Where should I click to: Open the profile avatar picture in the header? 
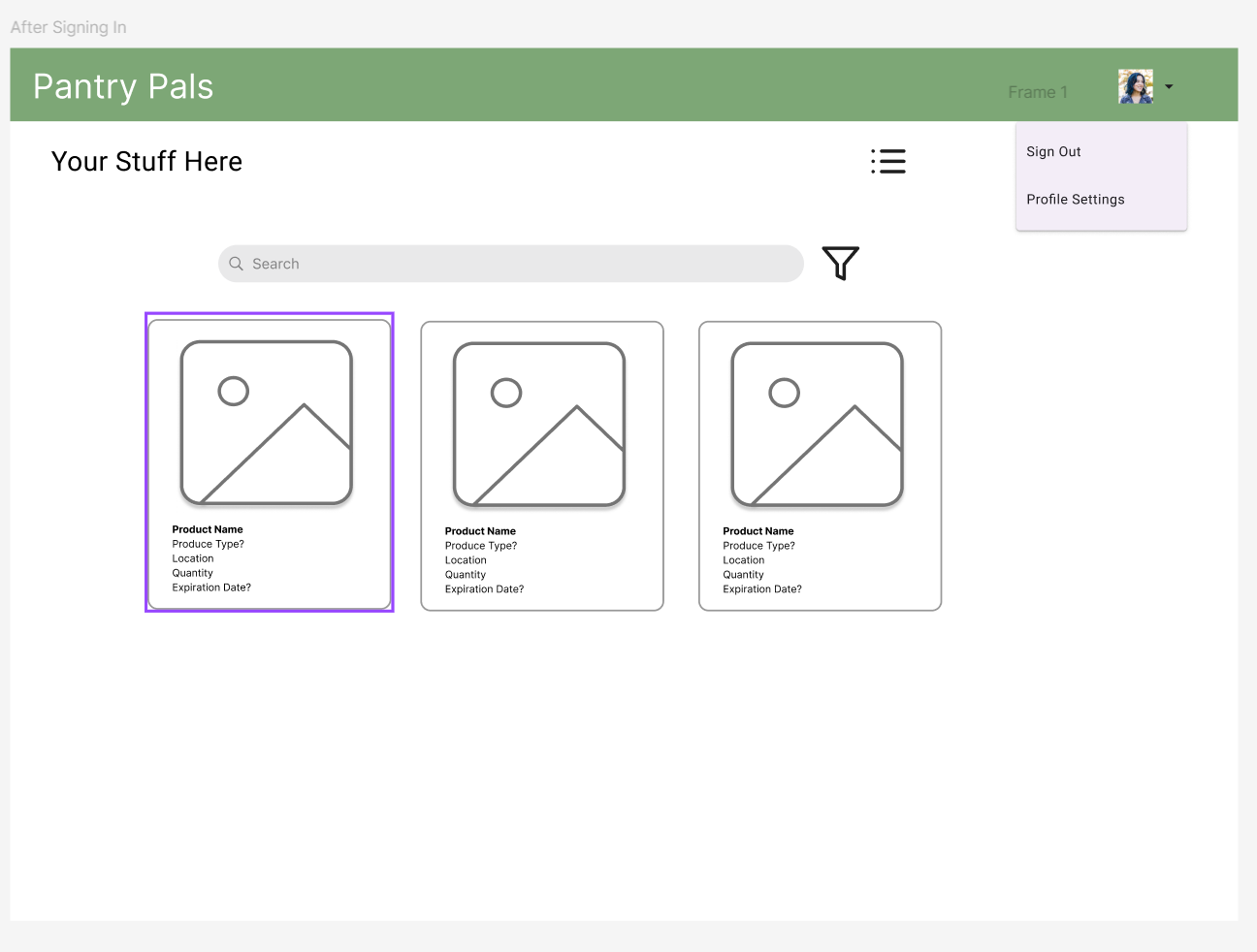pyautogui.click(x=1136, y=85)
